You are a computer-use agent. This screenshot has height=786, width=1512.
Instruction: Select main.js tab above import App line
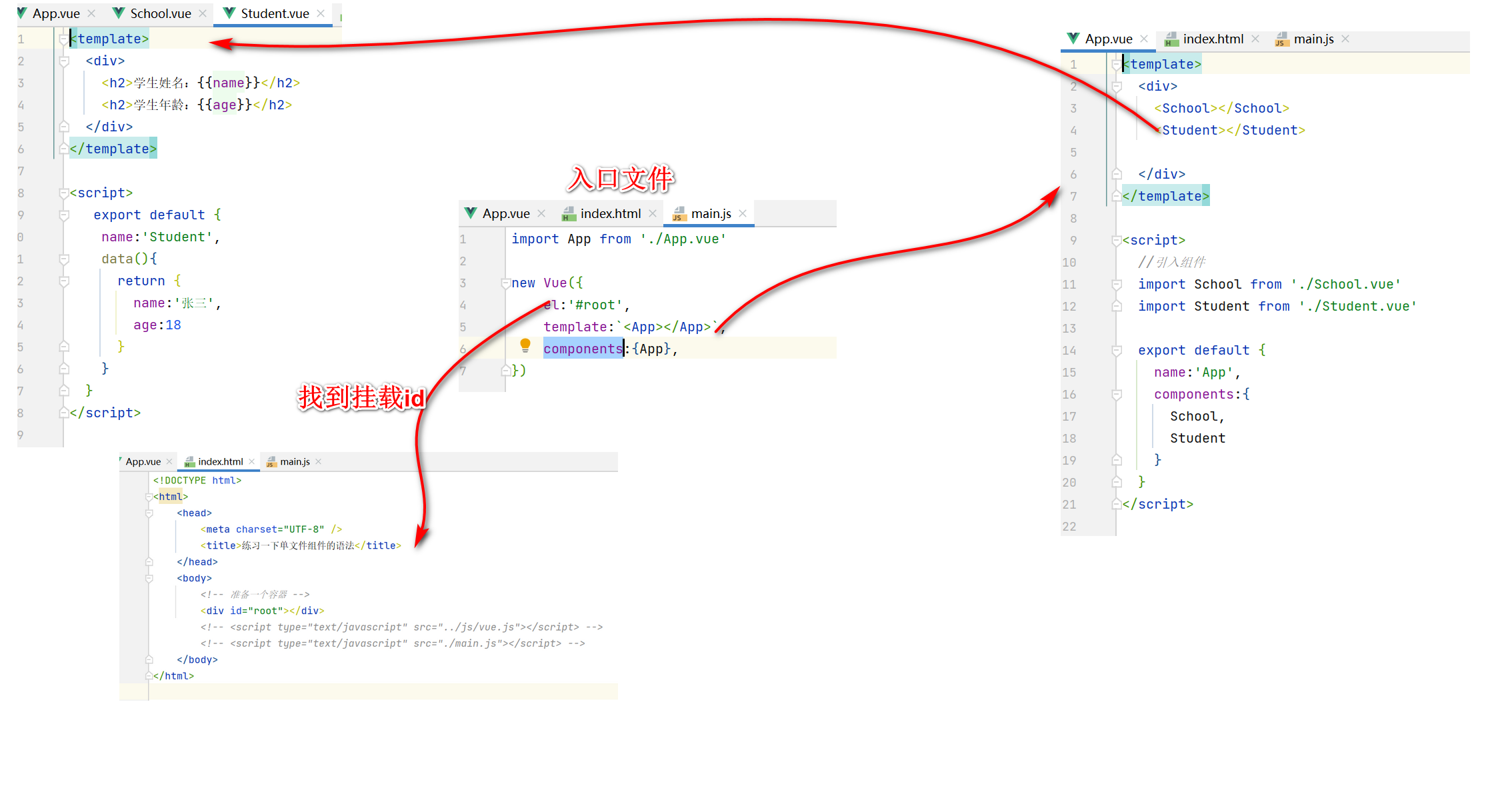(710, 213)
